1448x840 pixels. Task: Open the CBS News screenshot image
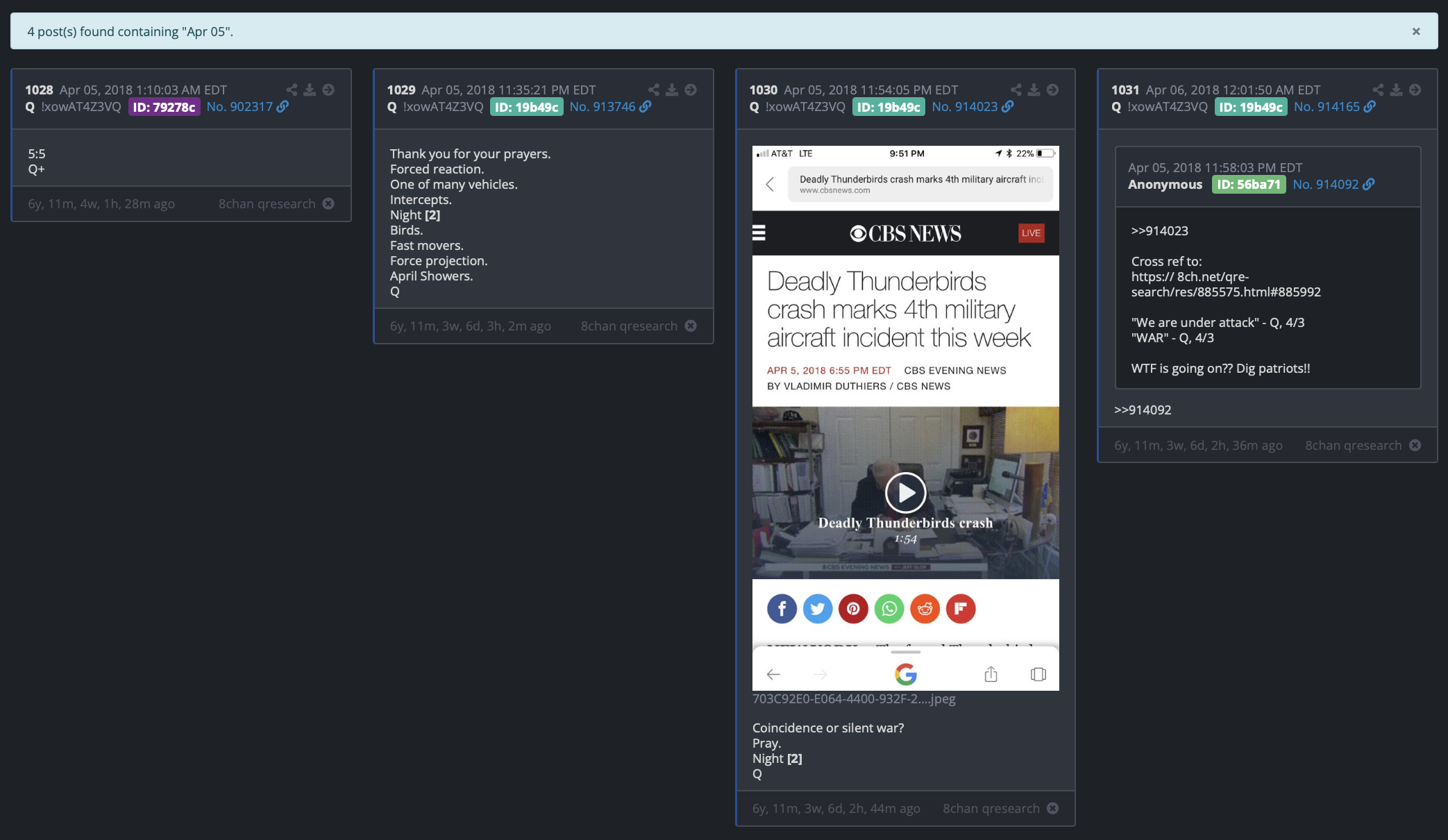(906, 418)
